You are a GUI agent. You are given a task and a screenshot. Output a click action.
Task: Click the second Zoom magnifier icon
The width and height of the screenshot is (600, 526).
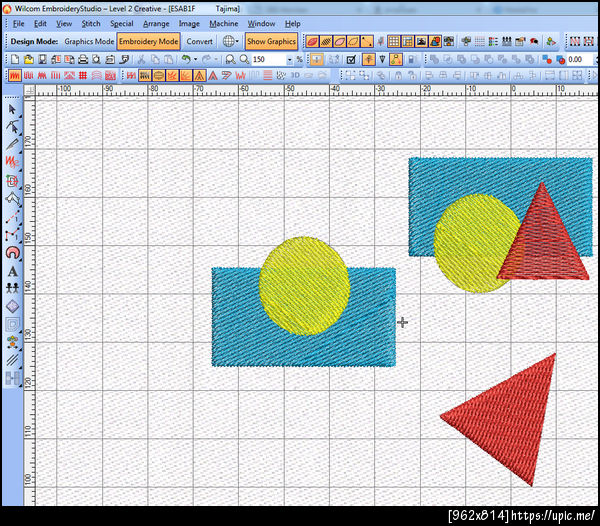(244, 59)
